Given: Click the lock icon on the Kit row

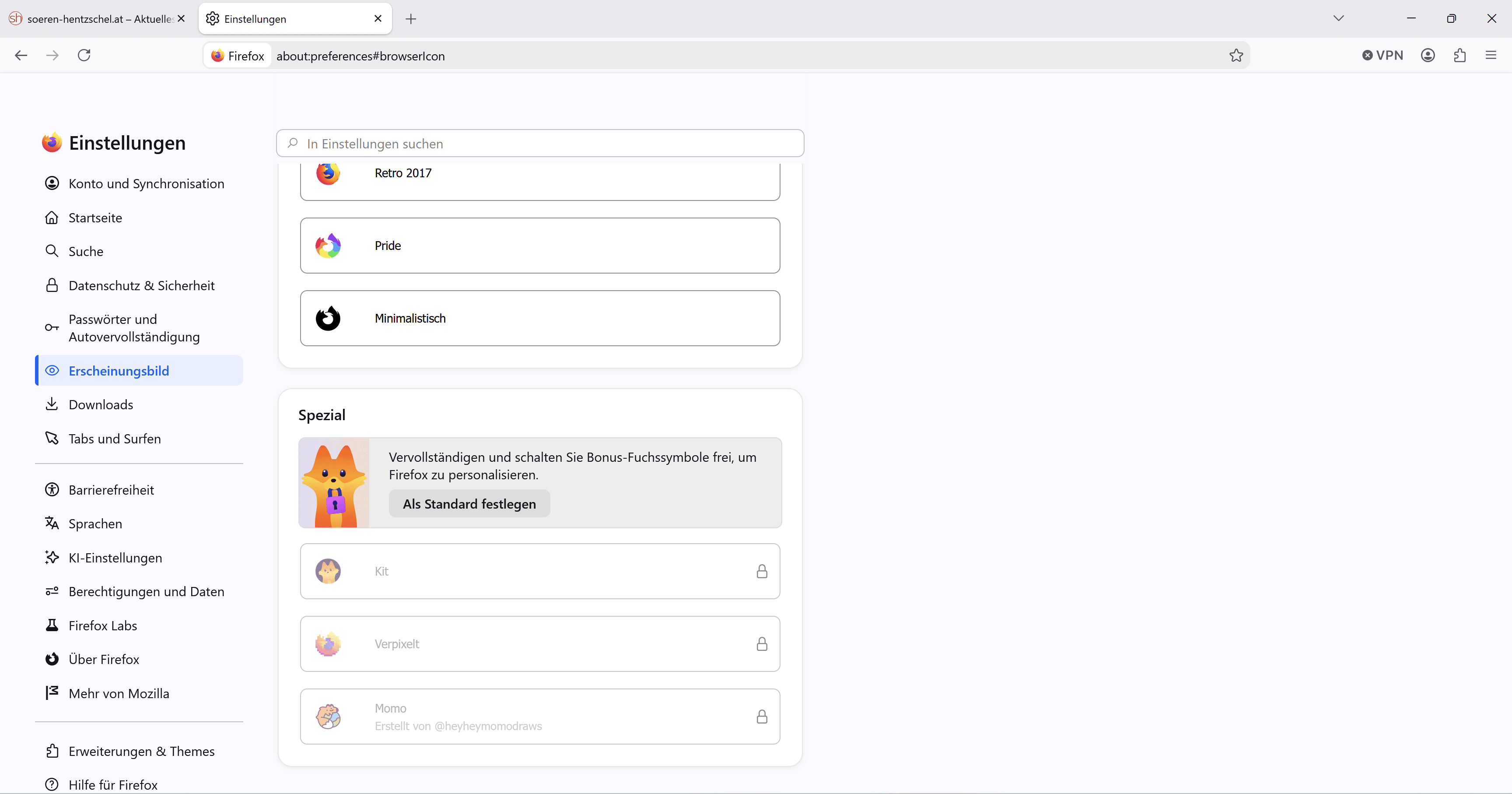Looking at the screenshot, I should tap(762, 571).
